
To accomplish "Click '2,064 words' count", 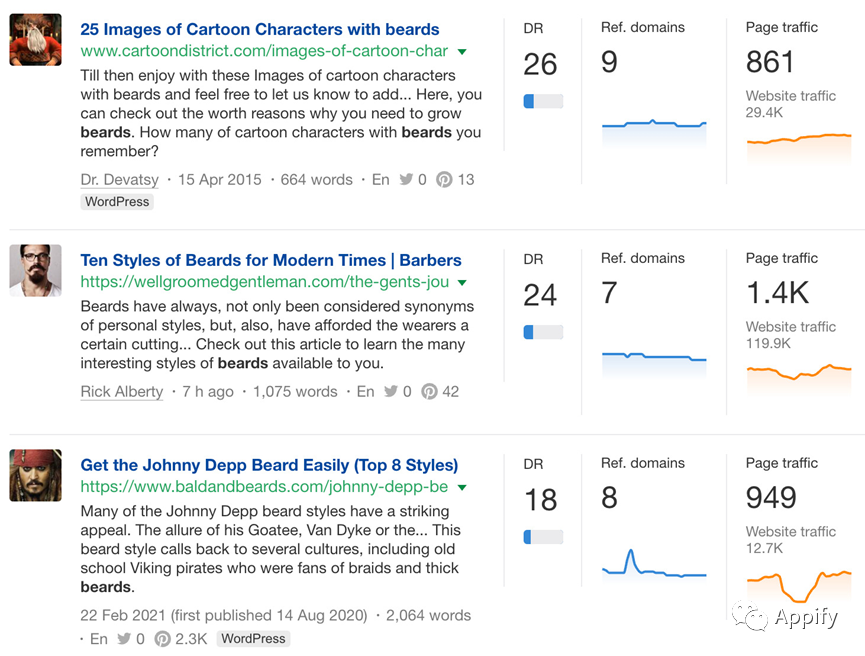I will click(429, 616).
